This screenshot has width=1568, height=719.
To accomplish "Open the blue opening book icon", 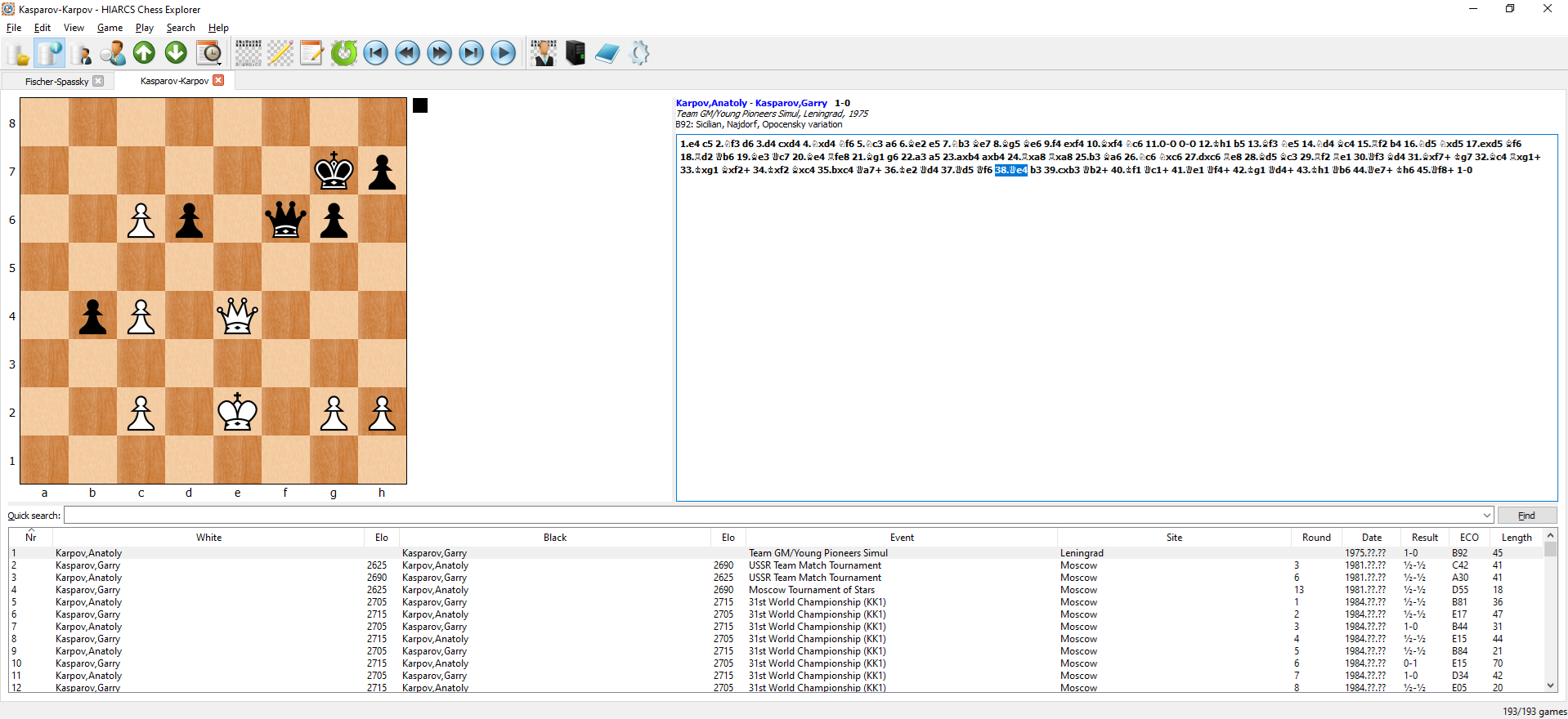I will [x=607, y=54].
